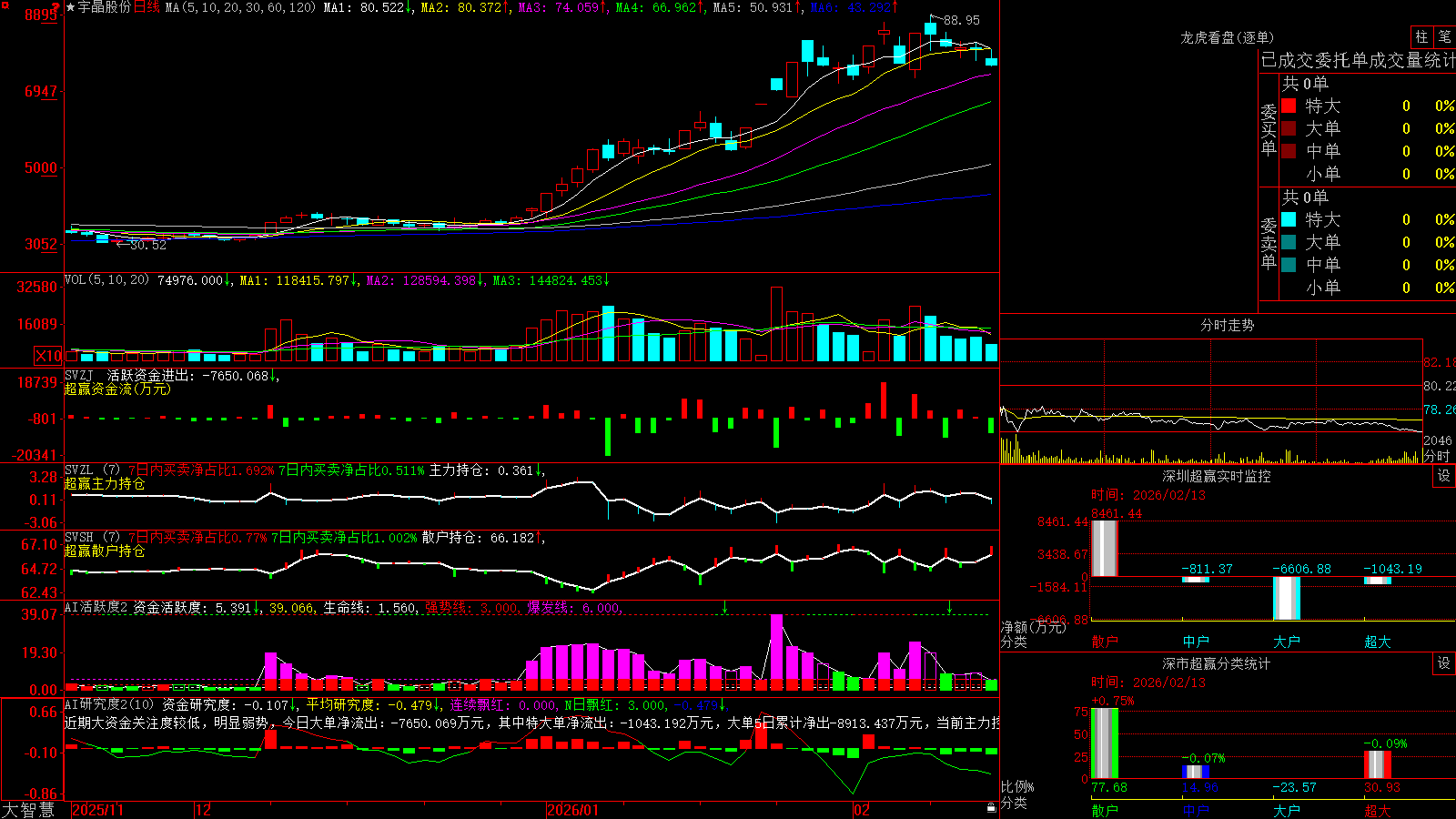
Task: Click the lock icon on the date axis
Action: [x=991, y=807]
